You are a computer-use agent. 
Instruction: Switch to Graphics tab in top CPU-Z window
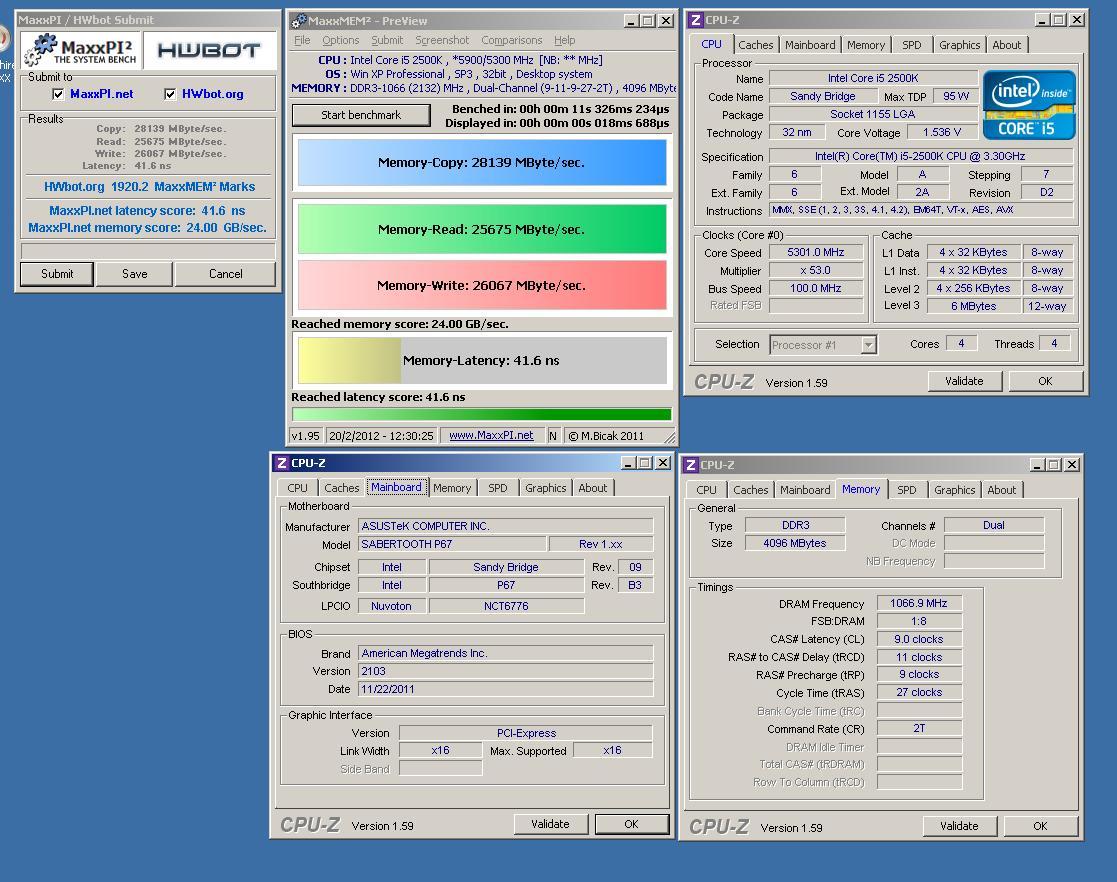tap(960, 45)
